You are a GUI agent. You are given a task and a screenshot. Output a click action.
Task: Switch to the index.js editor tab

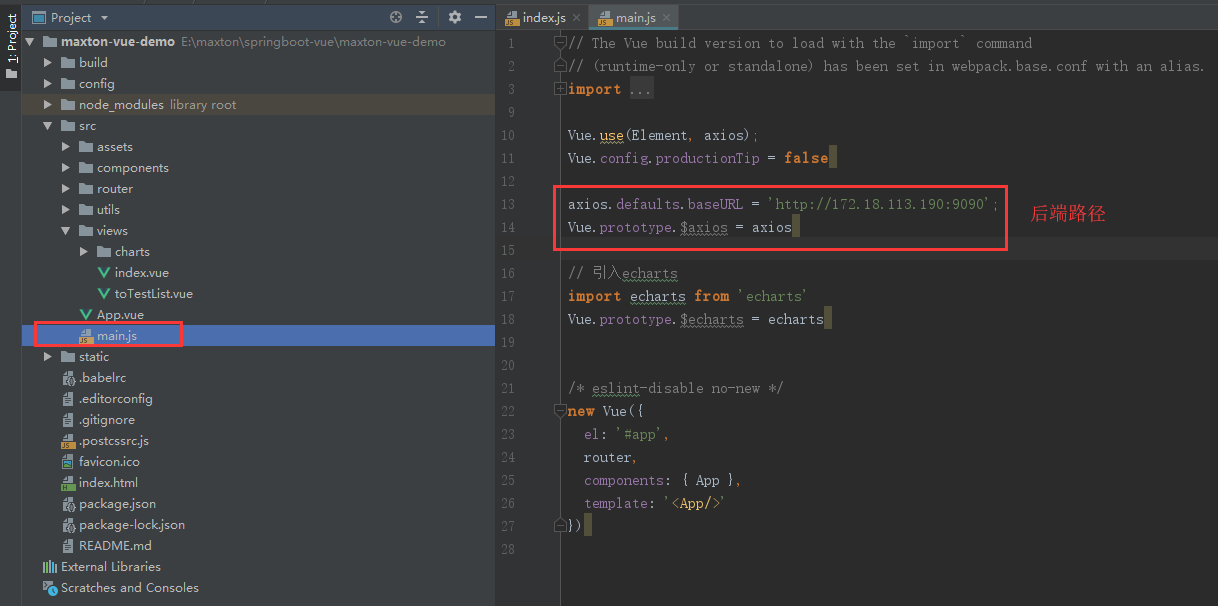point(544,18)
